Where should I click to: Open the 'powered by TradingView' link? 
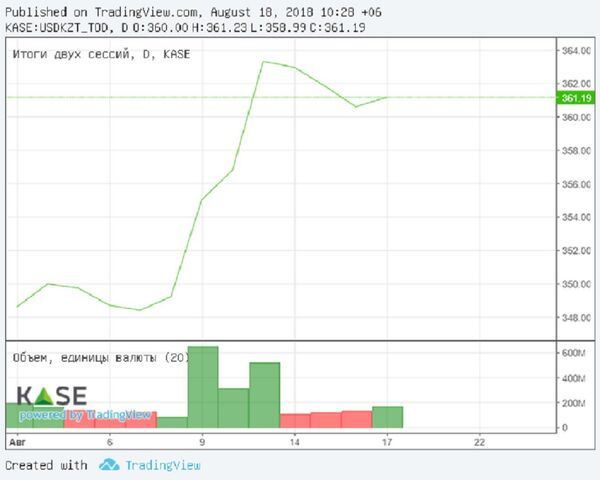tap(85, 415)
